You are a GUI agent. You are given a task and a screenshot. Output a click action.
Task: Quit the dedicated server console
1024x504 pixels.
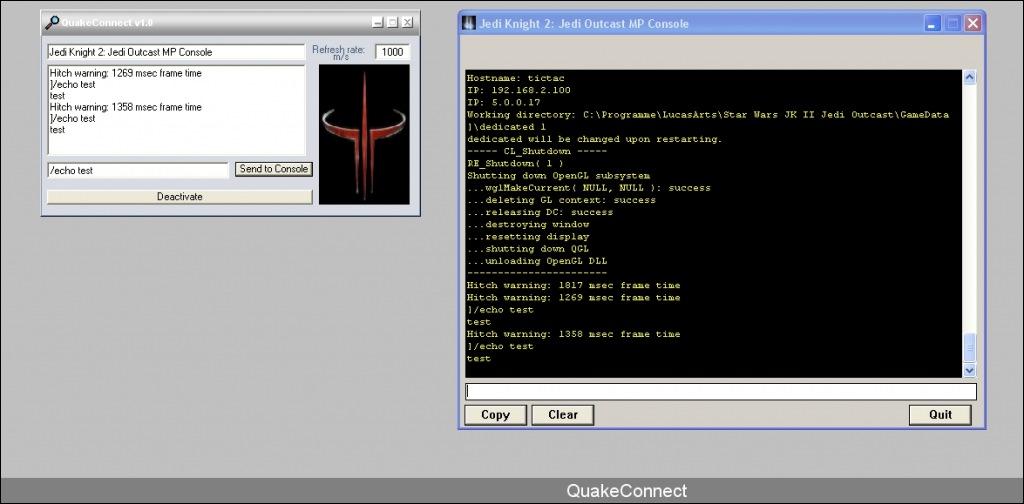click(x=940, y=414)
